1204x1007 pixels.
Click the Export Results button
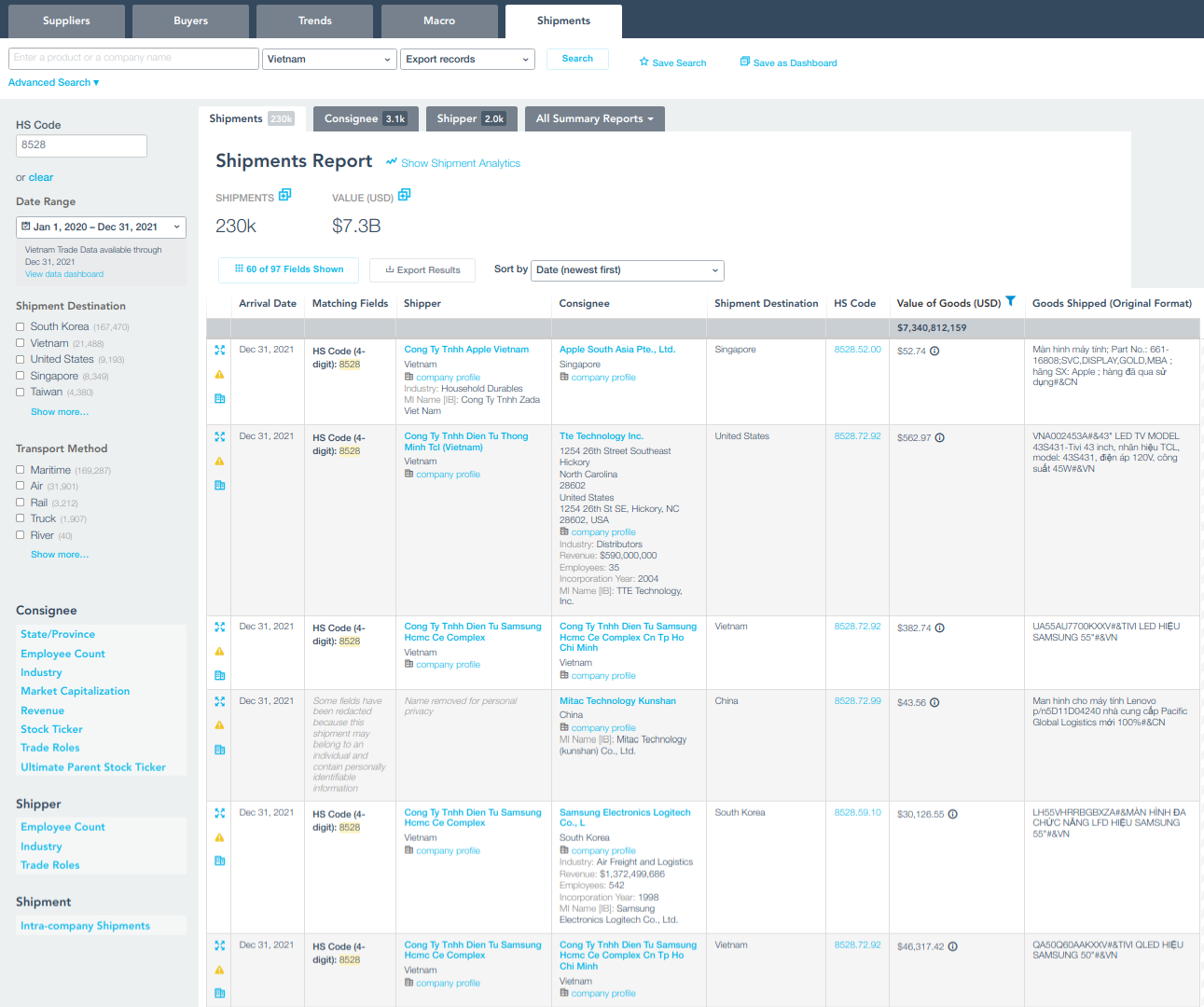(x=422, y=270)
